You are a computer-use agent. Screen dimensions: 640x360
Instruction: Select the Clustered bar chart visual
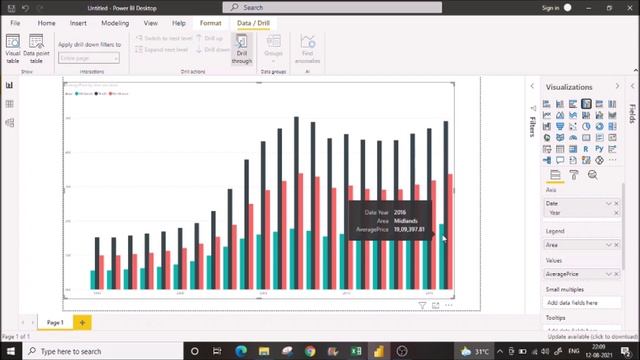tap(573, 104)
